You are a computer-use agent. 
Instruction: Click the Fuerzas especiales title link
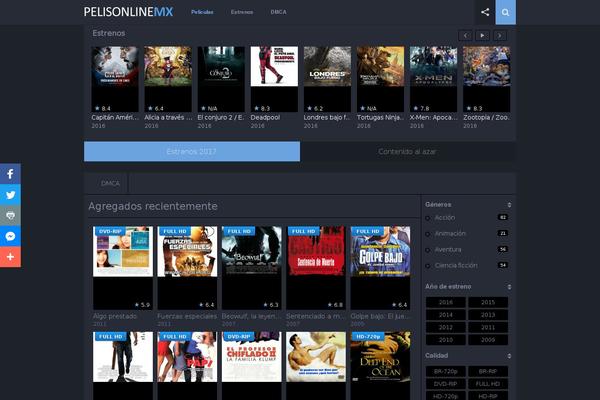187,316
